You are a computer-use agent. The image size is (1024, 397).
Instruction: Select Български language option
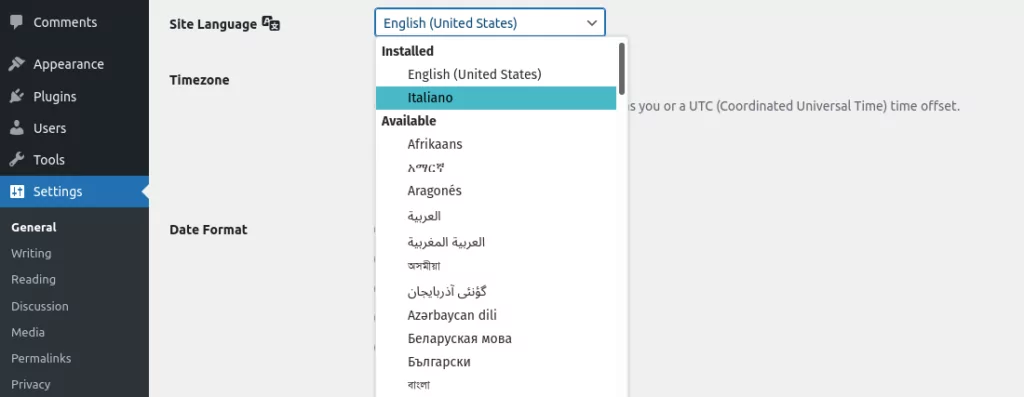[496, 362]
